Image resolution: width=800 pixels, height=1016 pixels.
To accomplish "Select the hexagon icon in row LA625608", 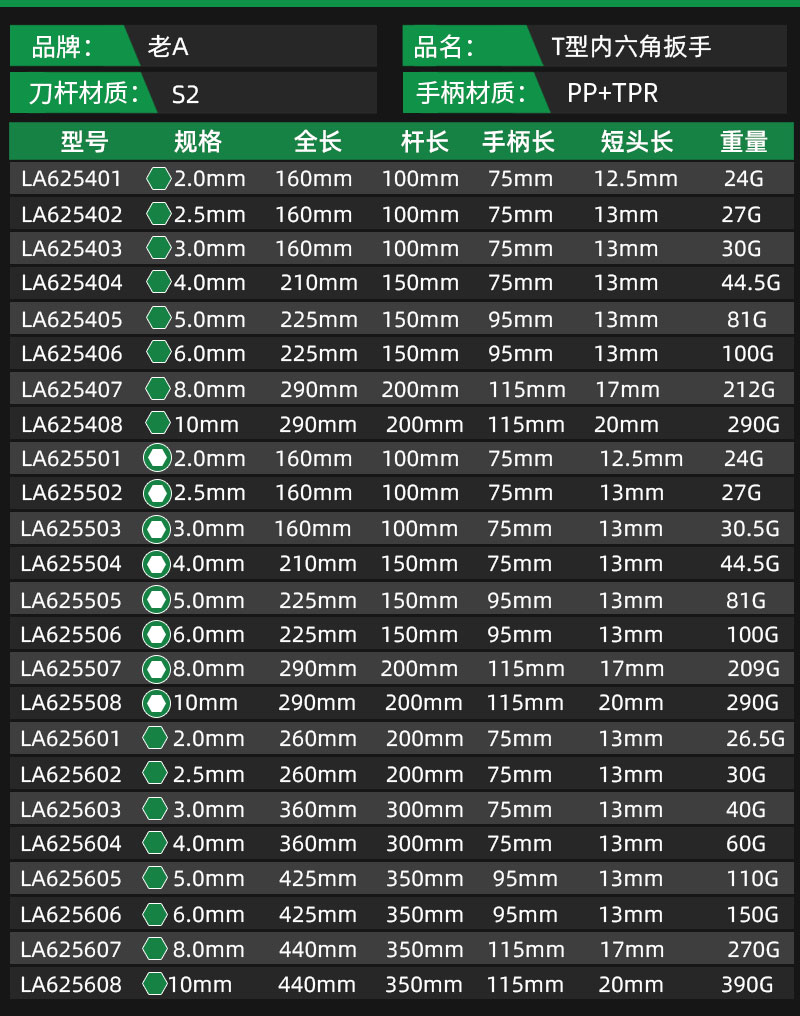I will tap(155, 984).
